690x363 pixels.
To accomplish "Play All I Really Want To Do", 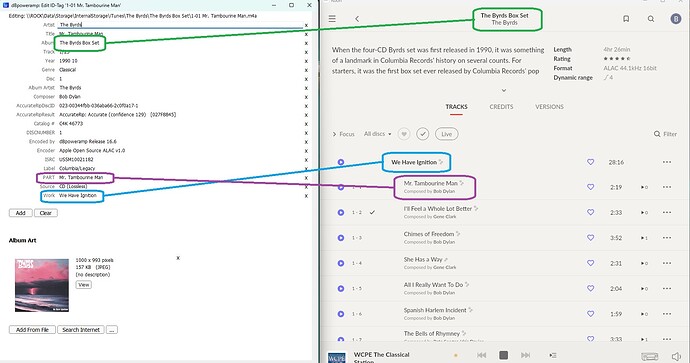I will pyautogui.click(x=341, y=289).
